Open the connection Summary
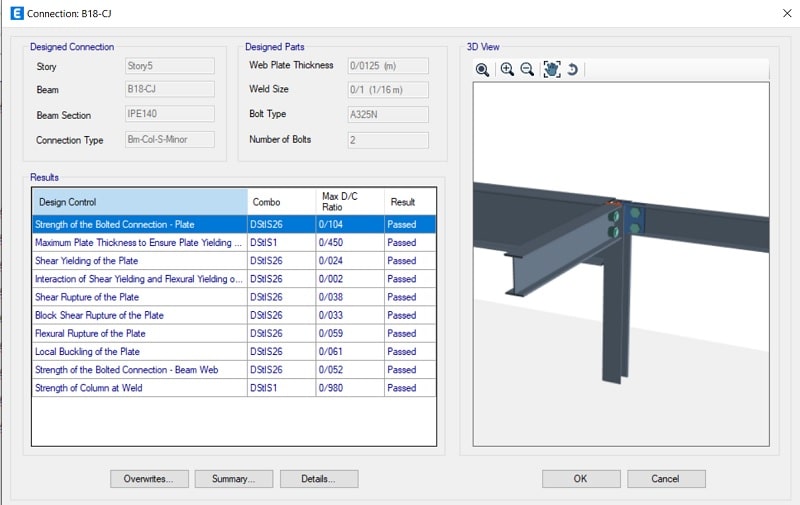The image size is (800, 505). [x=234, y=478]
